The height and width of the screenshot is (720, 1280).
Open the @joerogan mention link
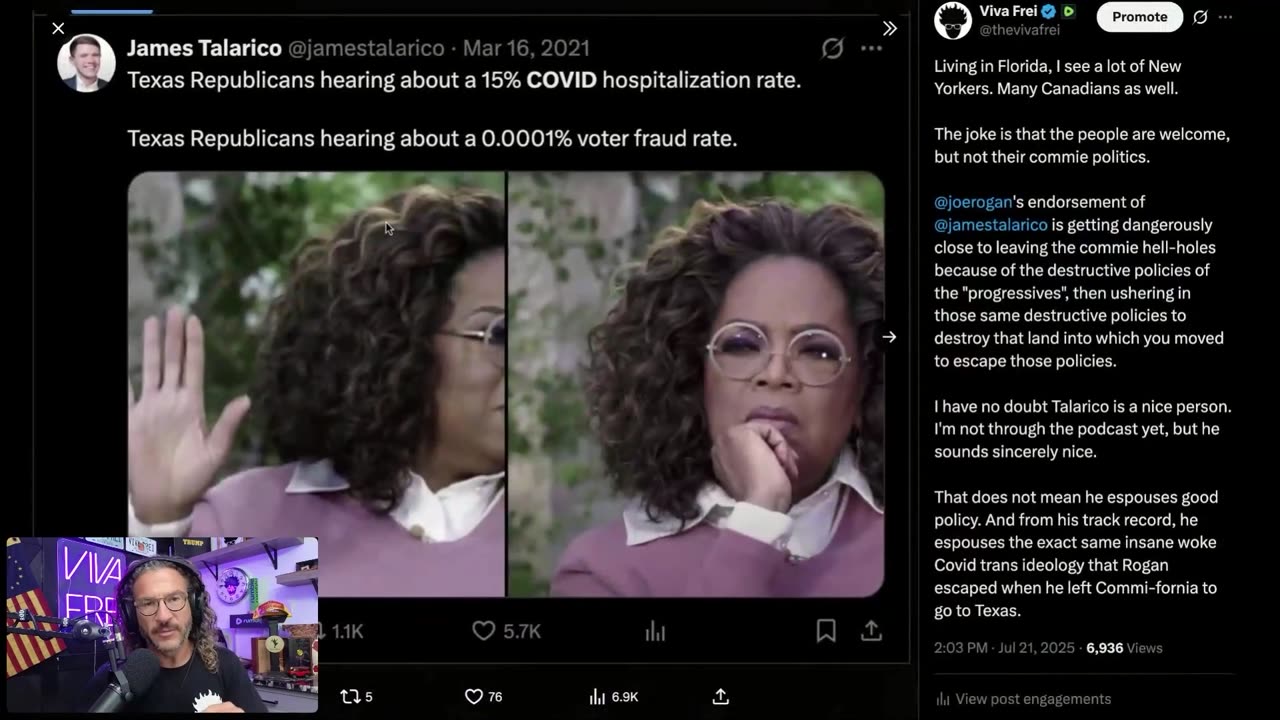pos(973,202)
